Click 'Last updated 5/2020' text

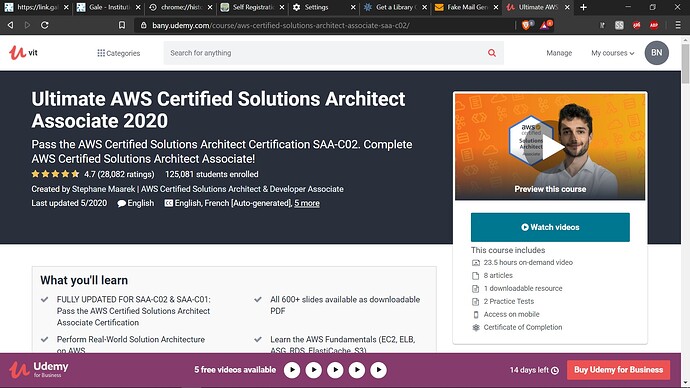69,203
